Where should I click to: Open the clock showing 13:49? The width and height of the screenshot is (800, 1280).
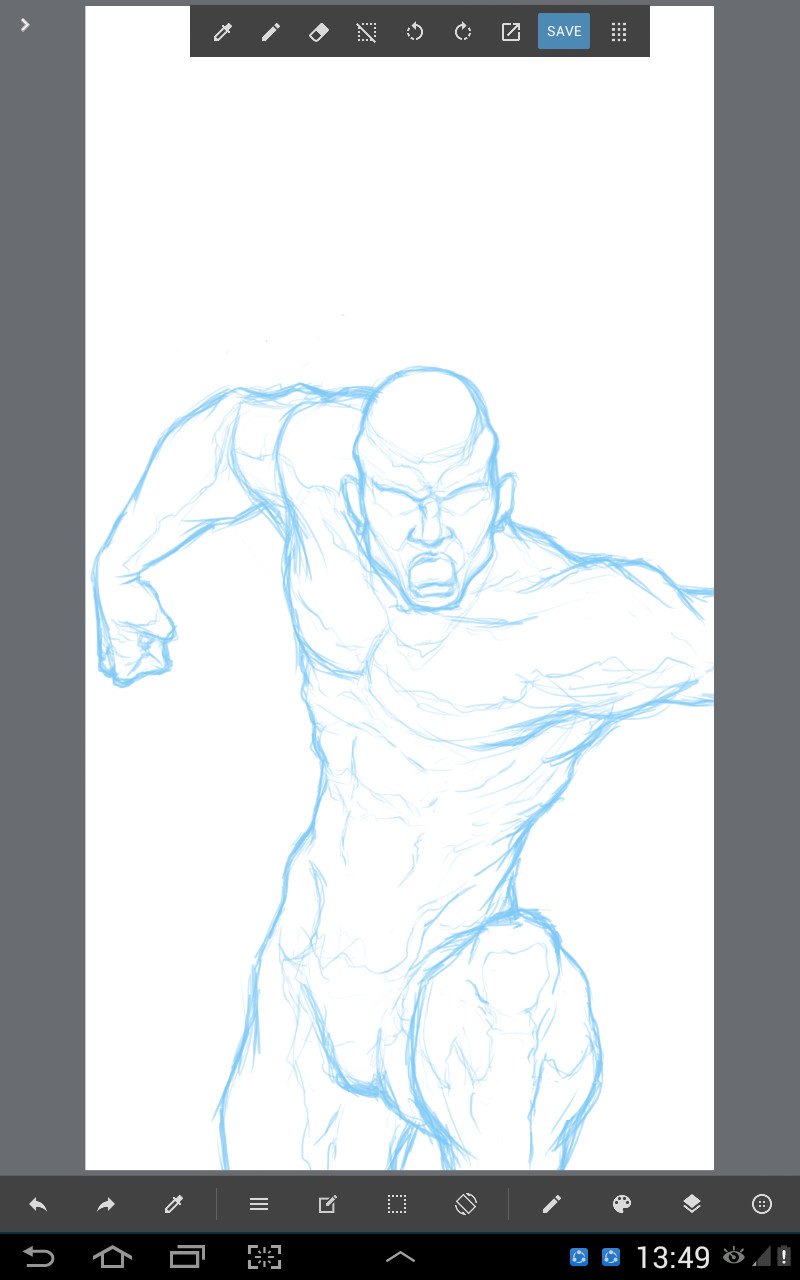(x=673, y=1257)
